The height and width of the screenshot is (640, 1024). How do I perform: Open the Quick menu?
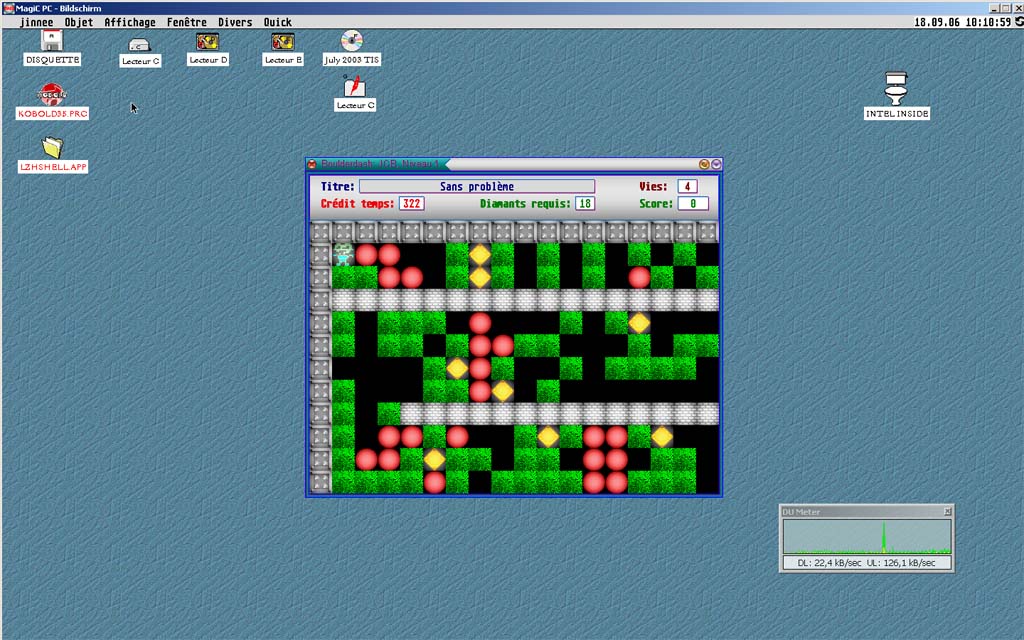coord(278,22)
